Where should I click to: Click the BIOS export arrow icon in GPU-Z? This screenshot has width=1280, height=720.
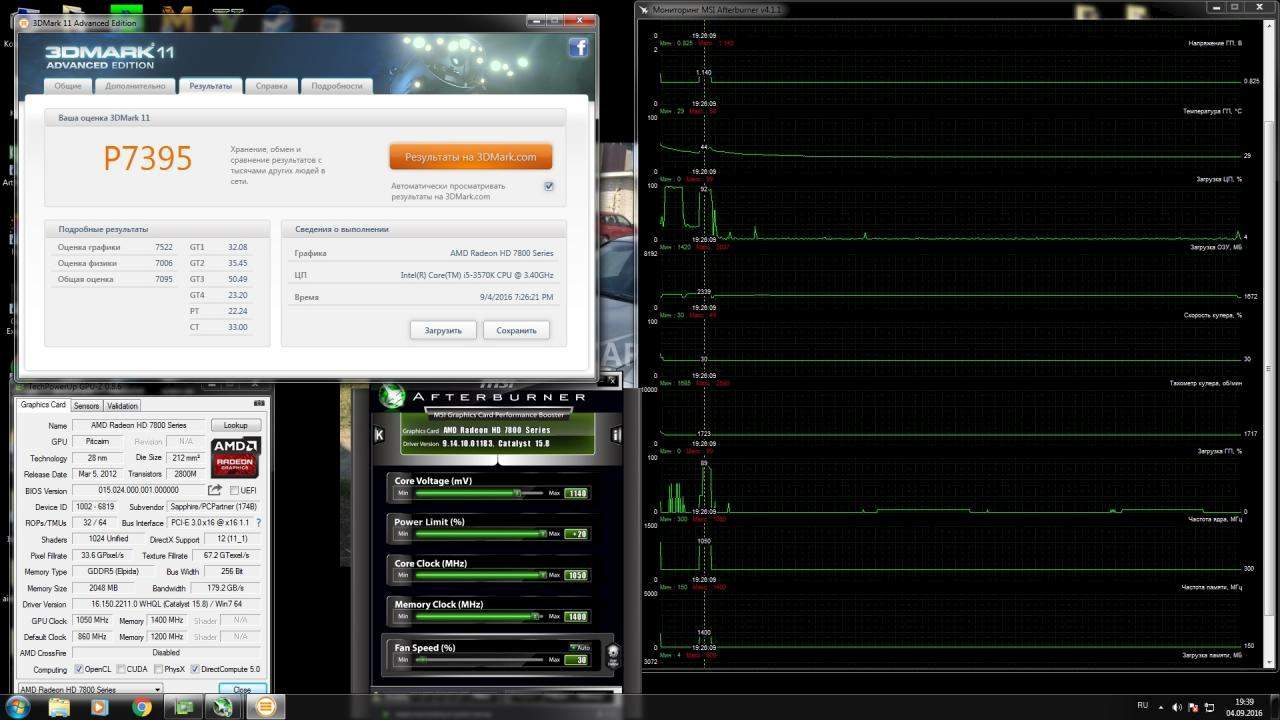click(x=214, y=490)
